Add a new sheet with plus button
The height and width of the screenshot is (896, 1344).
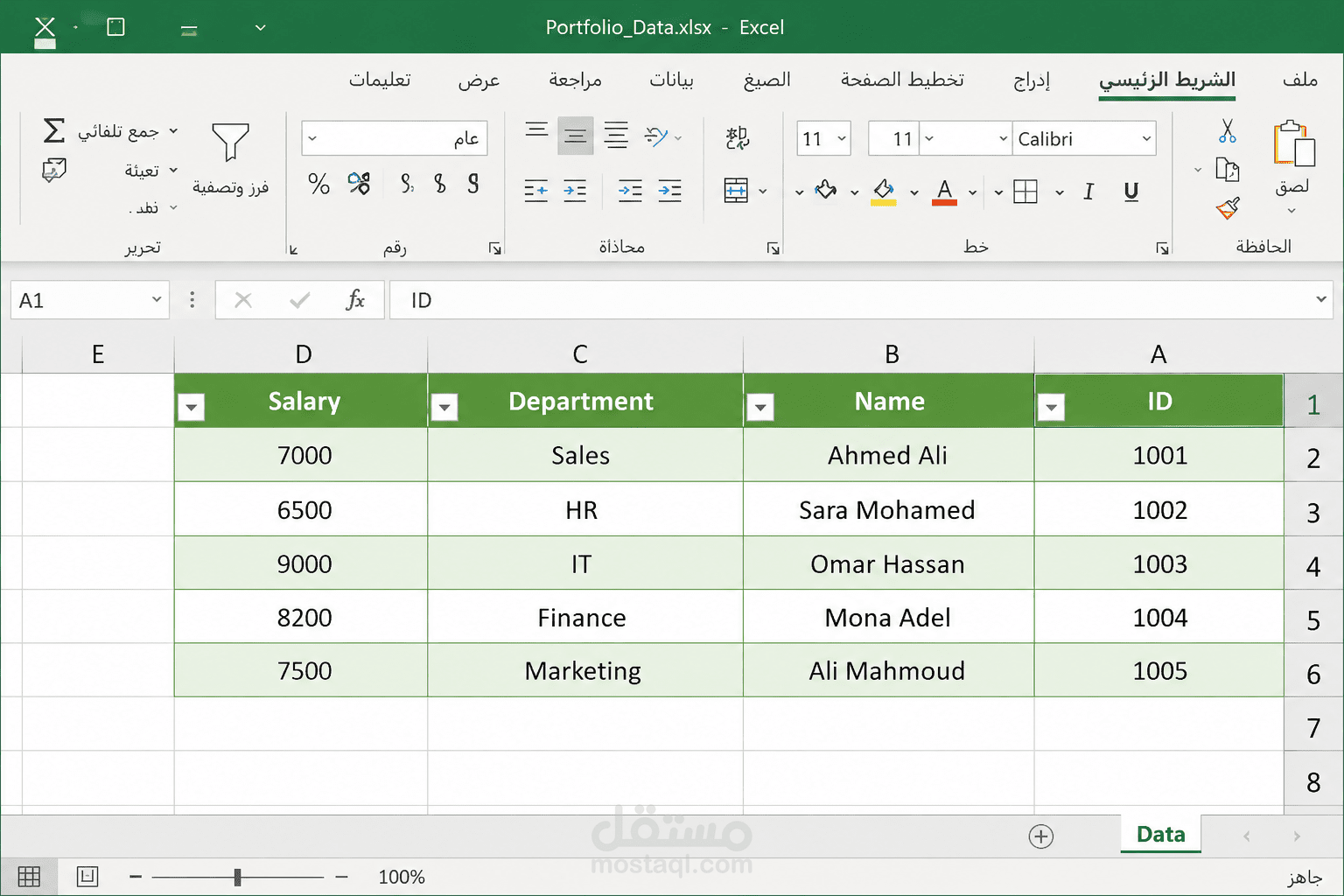pyautogui.click(x=1040, y=836)
